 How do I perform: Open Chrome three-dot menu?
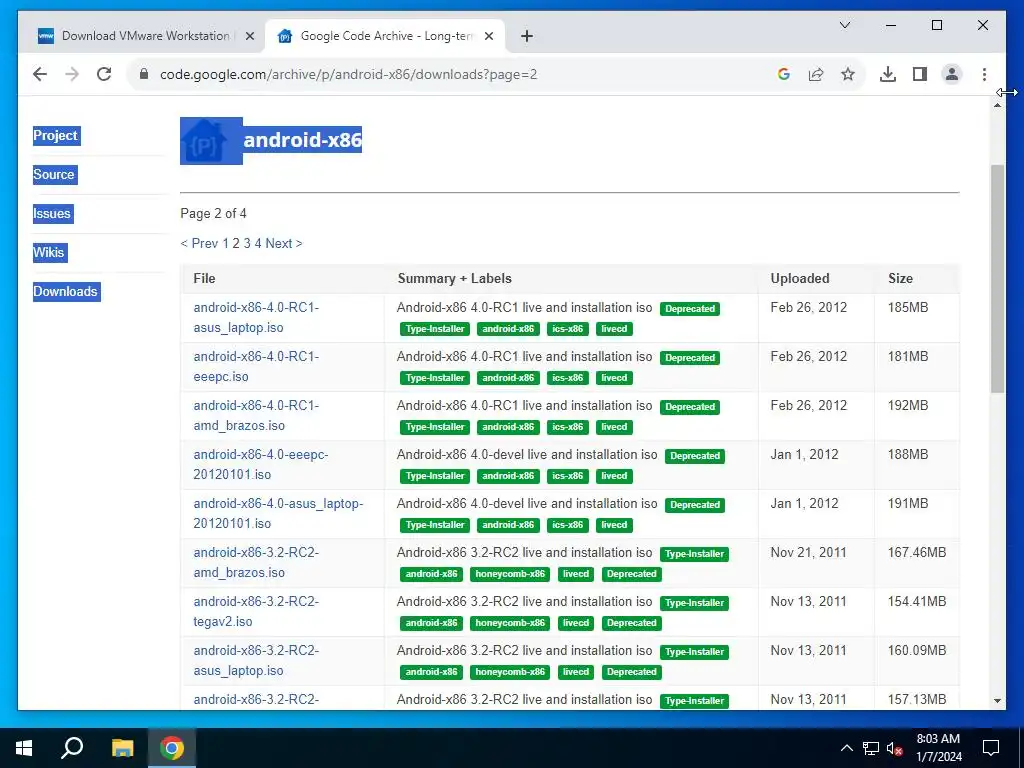984,74
